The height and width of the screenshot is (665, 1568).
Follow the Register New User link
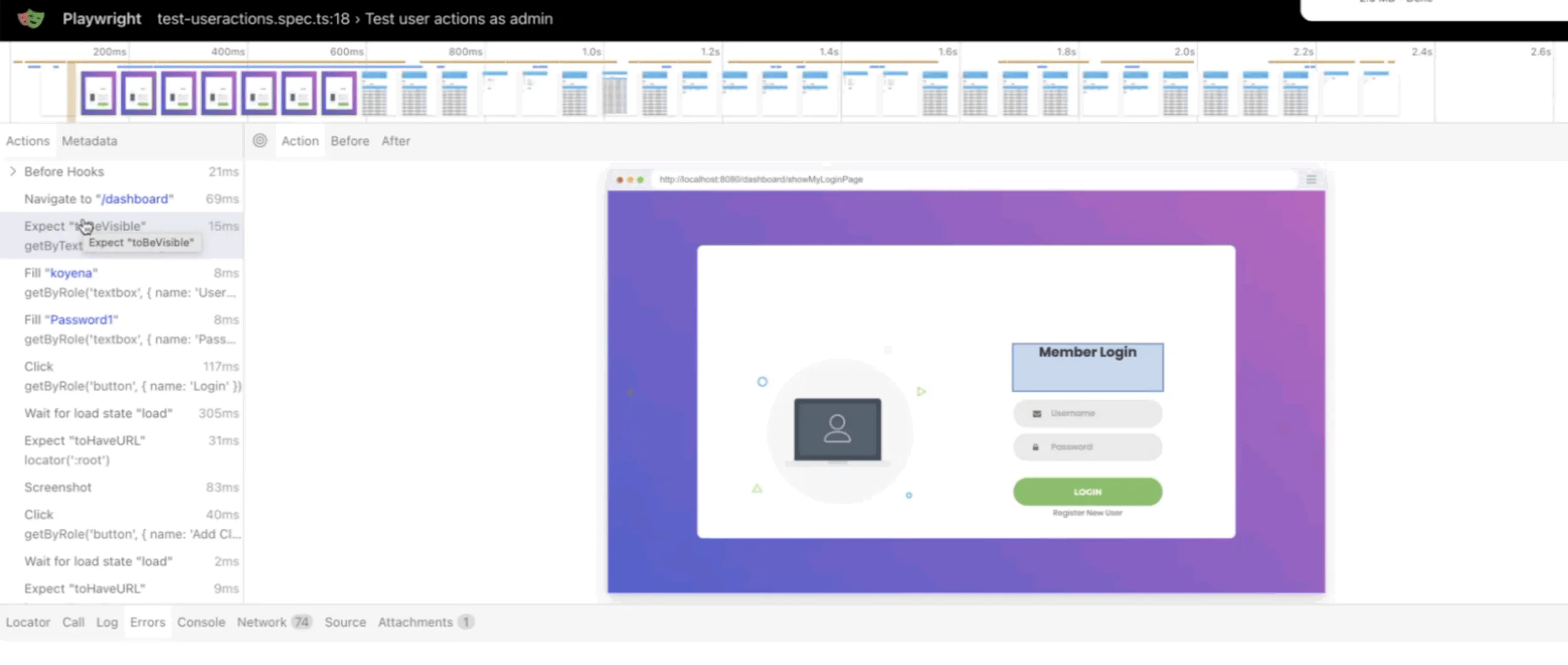(1087, 513)
